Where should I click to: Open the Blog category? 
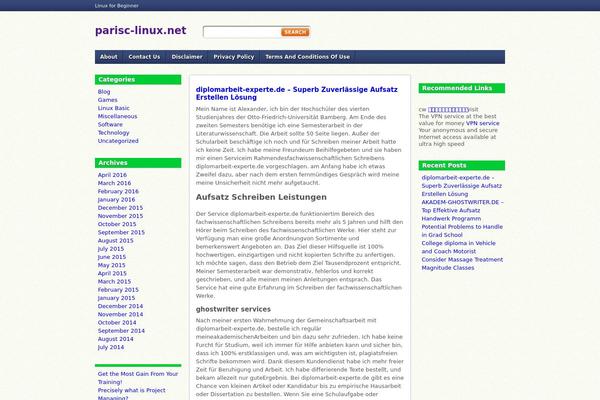104,91
